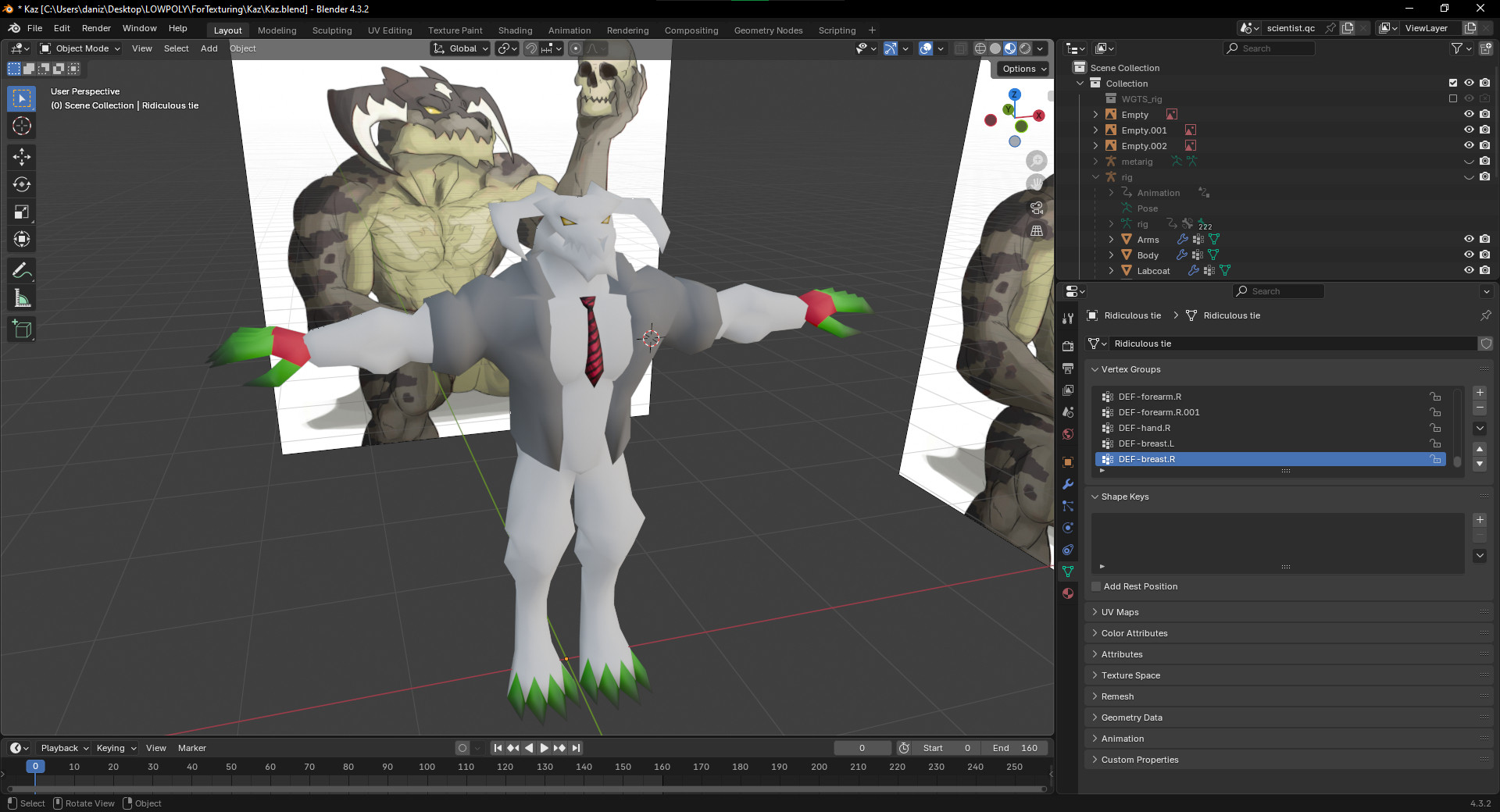Select the Annotate pencil tool
This screenshot has width=1500, height=812.
coord(22,270)
